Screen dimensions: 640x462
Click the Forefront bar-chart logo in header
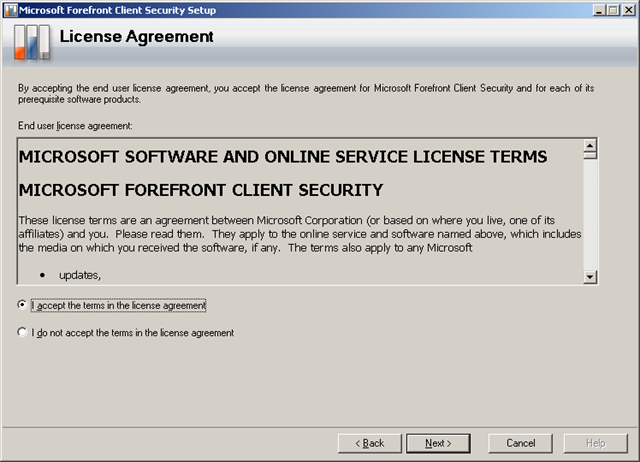(32, 42)
